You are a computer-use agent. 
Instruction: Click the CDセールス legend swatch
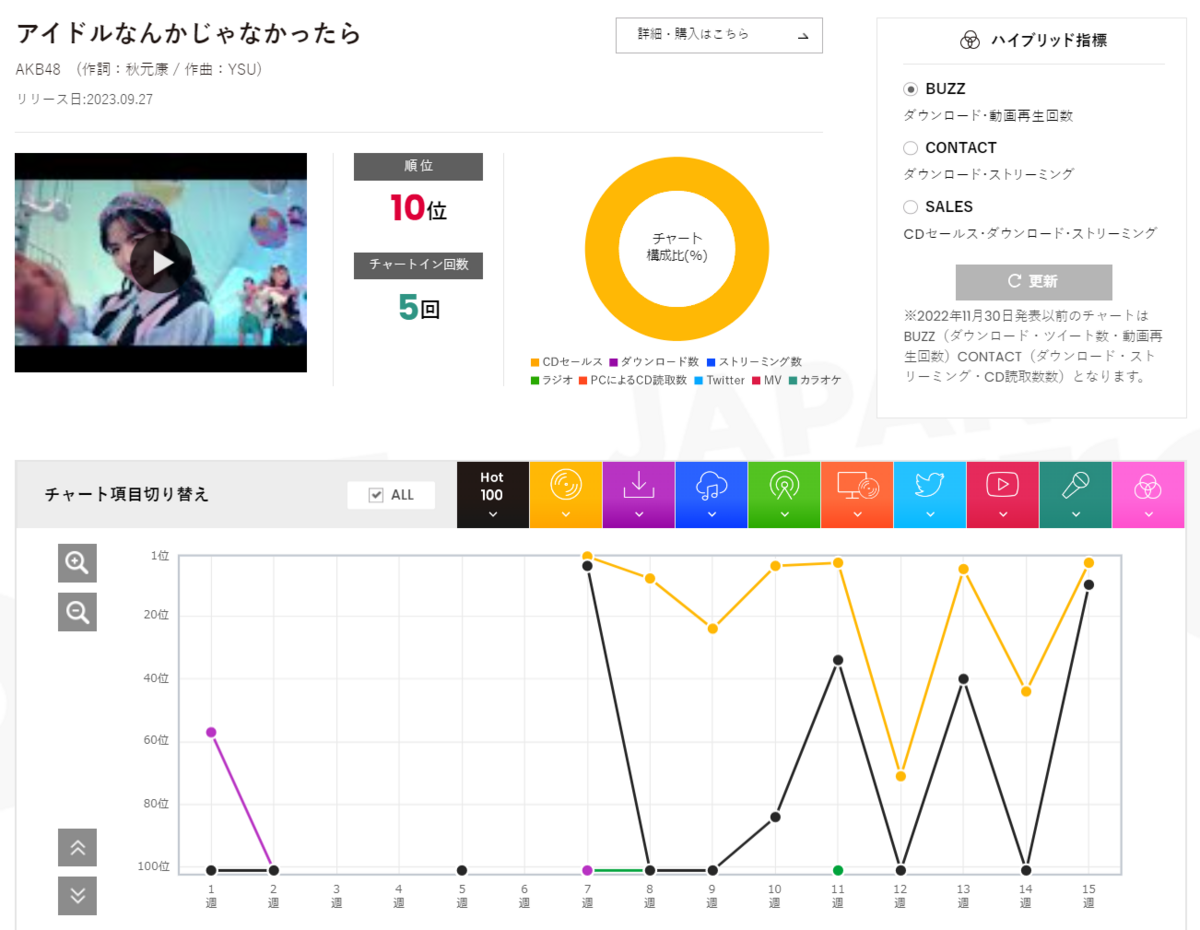coord(535,362)
